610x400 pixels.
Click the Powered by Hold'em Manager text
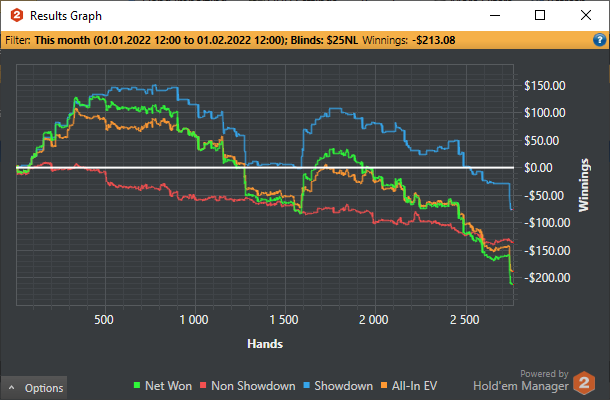coord(521,380)
